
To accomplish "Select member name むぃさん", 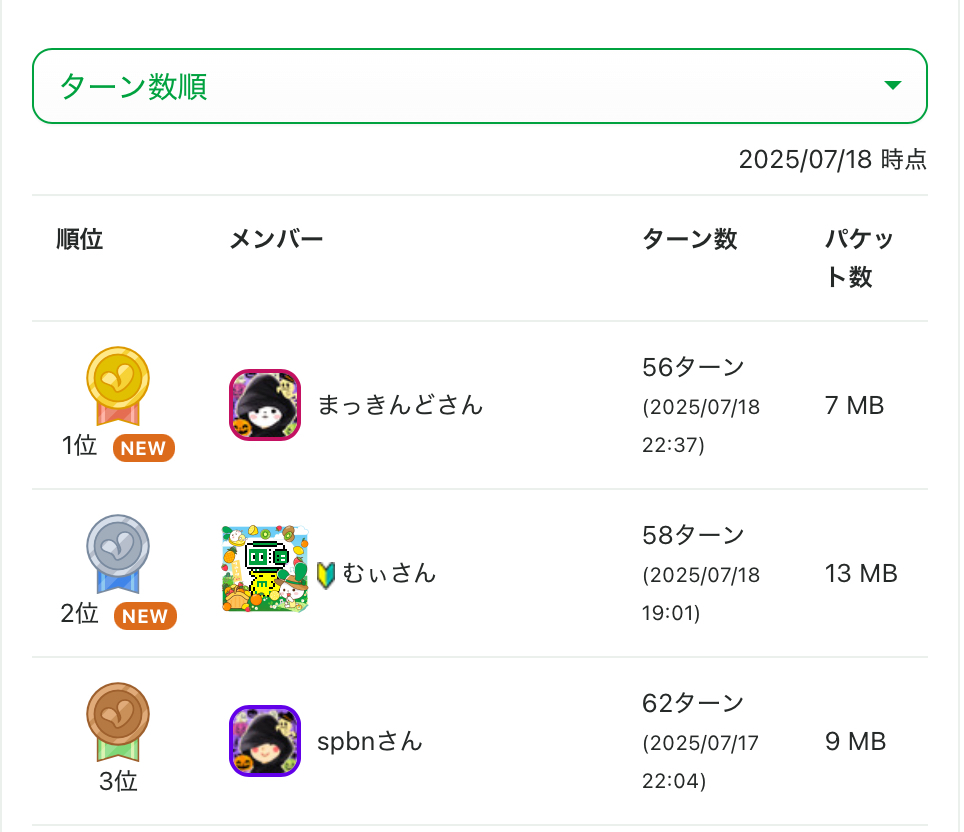I will [389, 573].
